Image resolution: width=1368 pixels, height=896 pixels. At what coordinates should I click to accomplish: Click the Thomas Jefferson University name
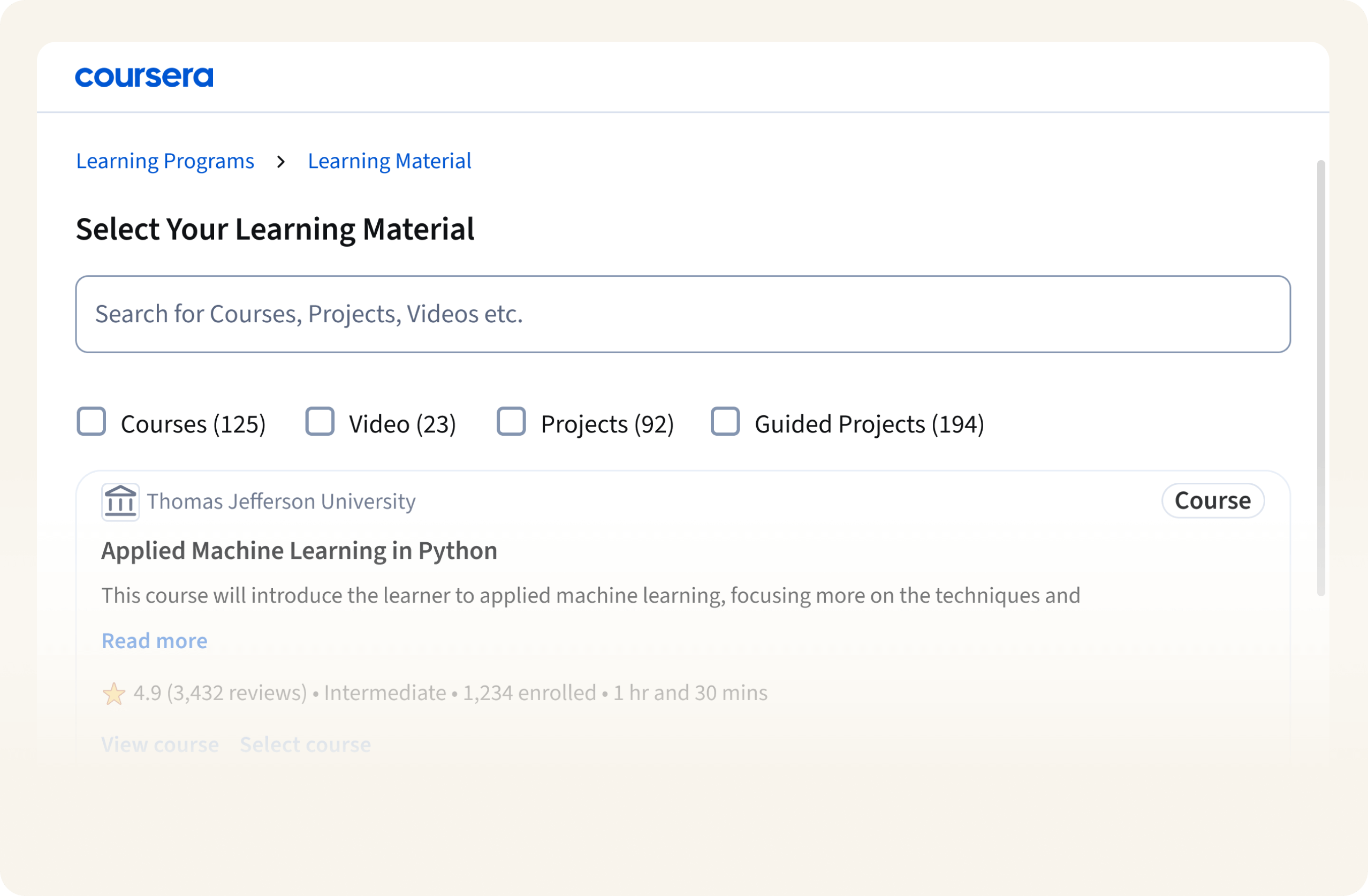click(x=281, y=502)
